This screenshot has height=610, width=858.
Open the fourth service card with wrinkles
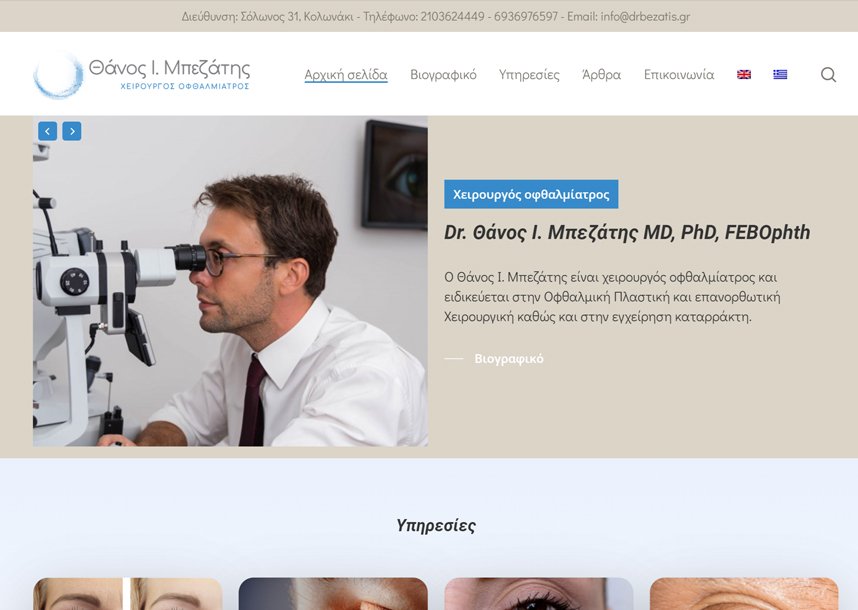(x=744, y=594)
